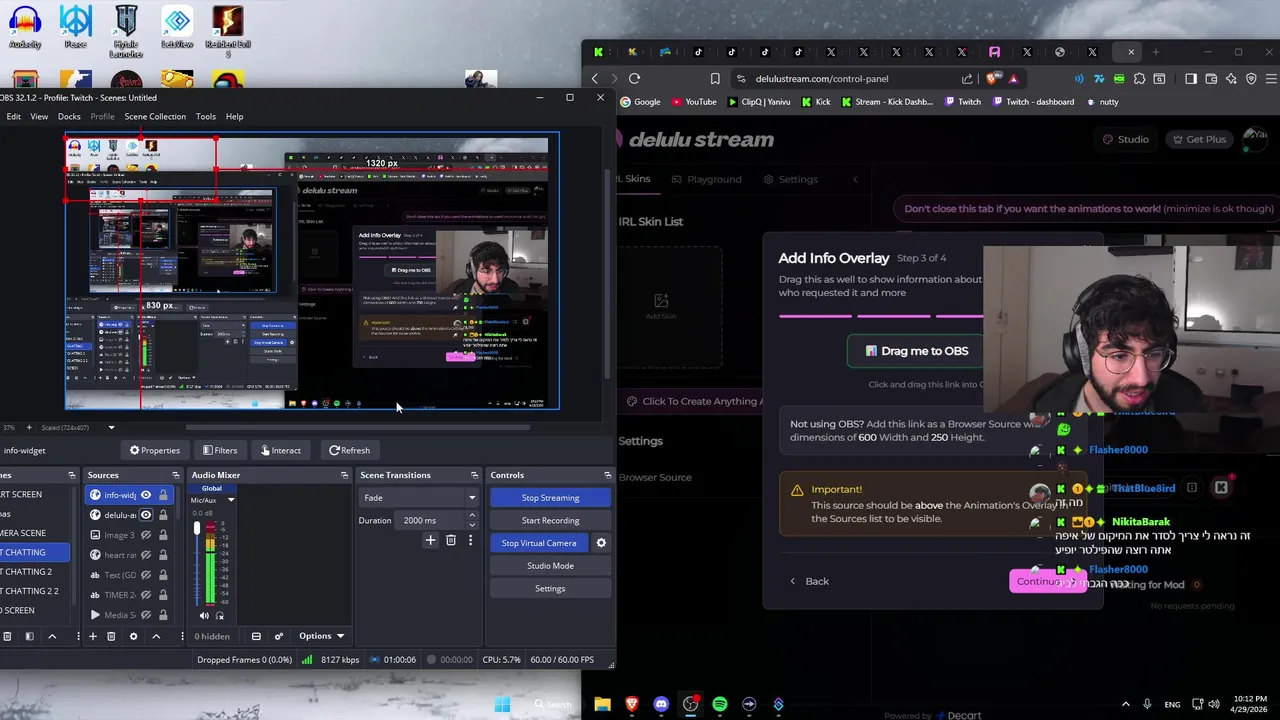
Task: Go Back in Add Info Overlay dialog
Action: pyautogui.click(x=809, y=581)
